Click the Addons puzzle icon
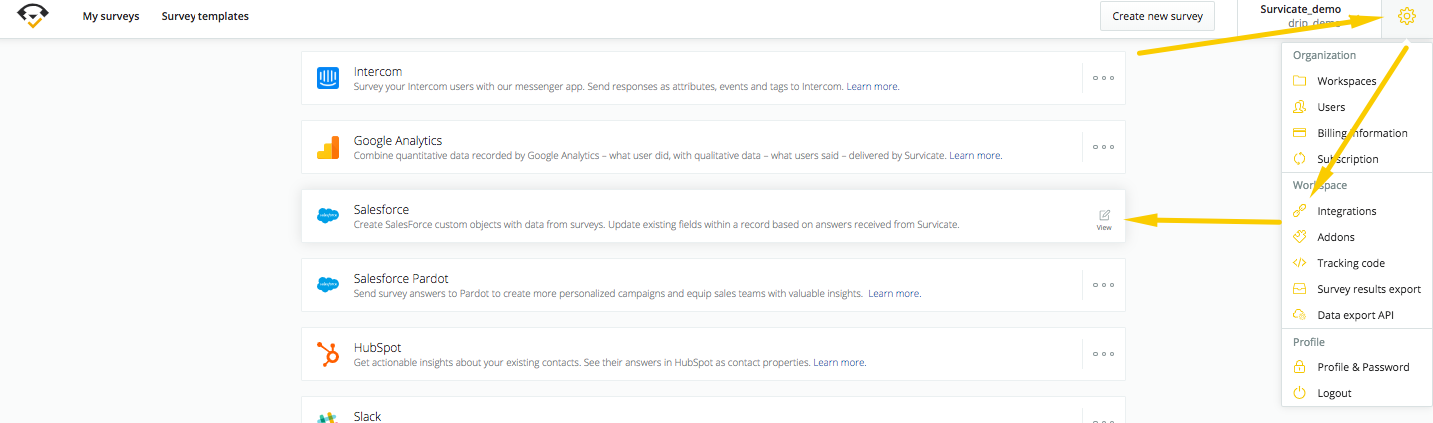This screenshot has height=423, width=1433. tap(1300, 237)
